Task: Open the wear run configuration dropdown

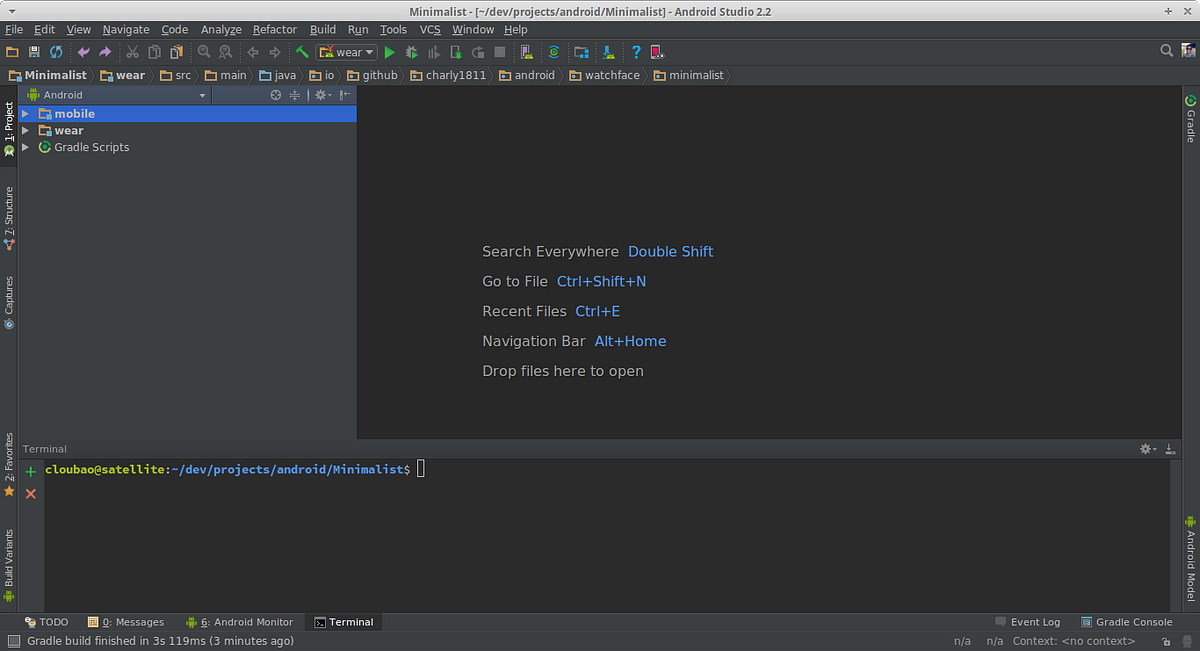Action: [x=346, y=52]
